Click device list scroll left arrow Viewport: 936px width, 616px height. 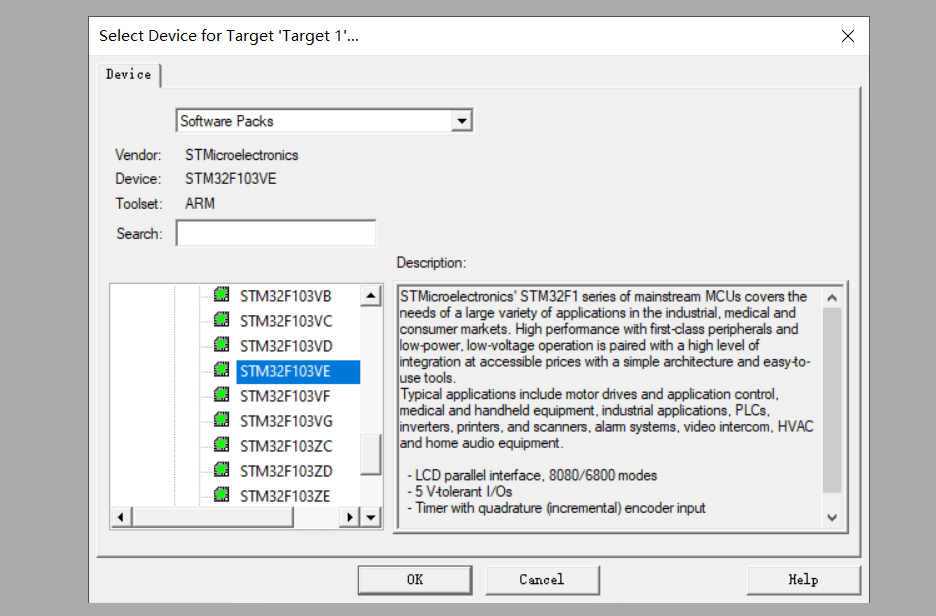[x=121, y=517]
